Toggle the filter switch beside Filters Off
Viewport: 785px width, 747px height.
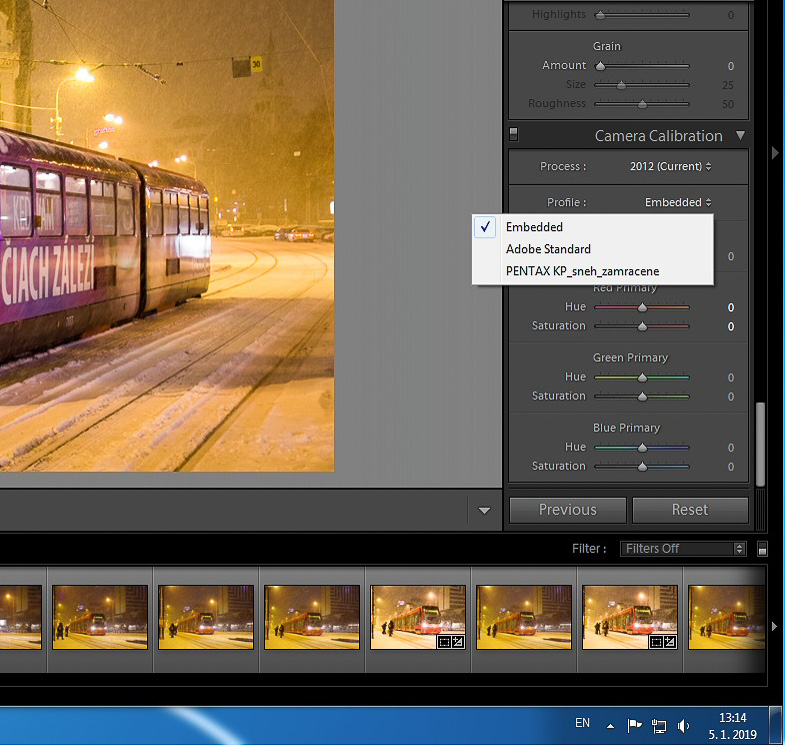click(x=762, y=549)
